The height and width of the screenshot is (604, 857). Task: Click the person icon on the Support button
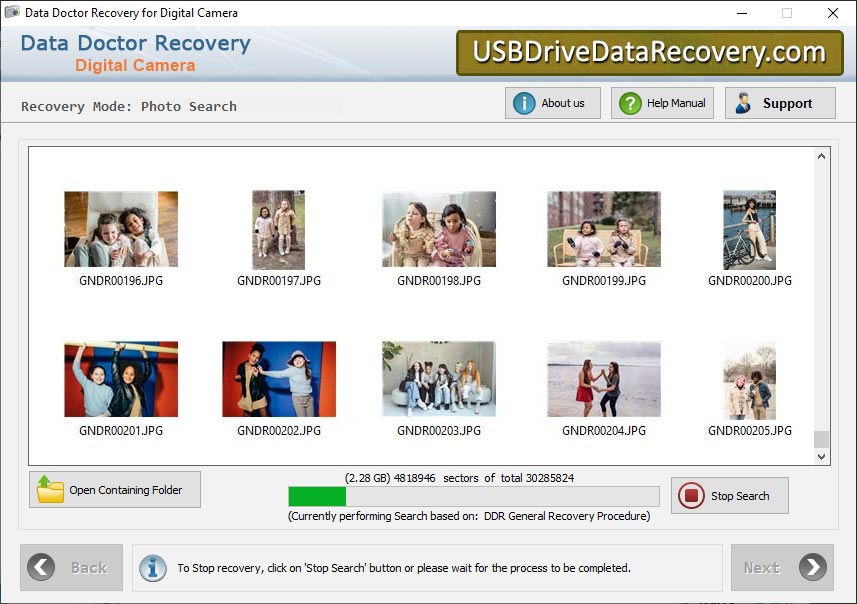click(743, 102)
